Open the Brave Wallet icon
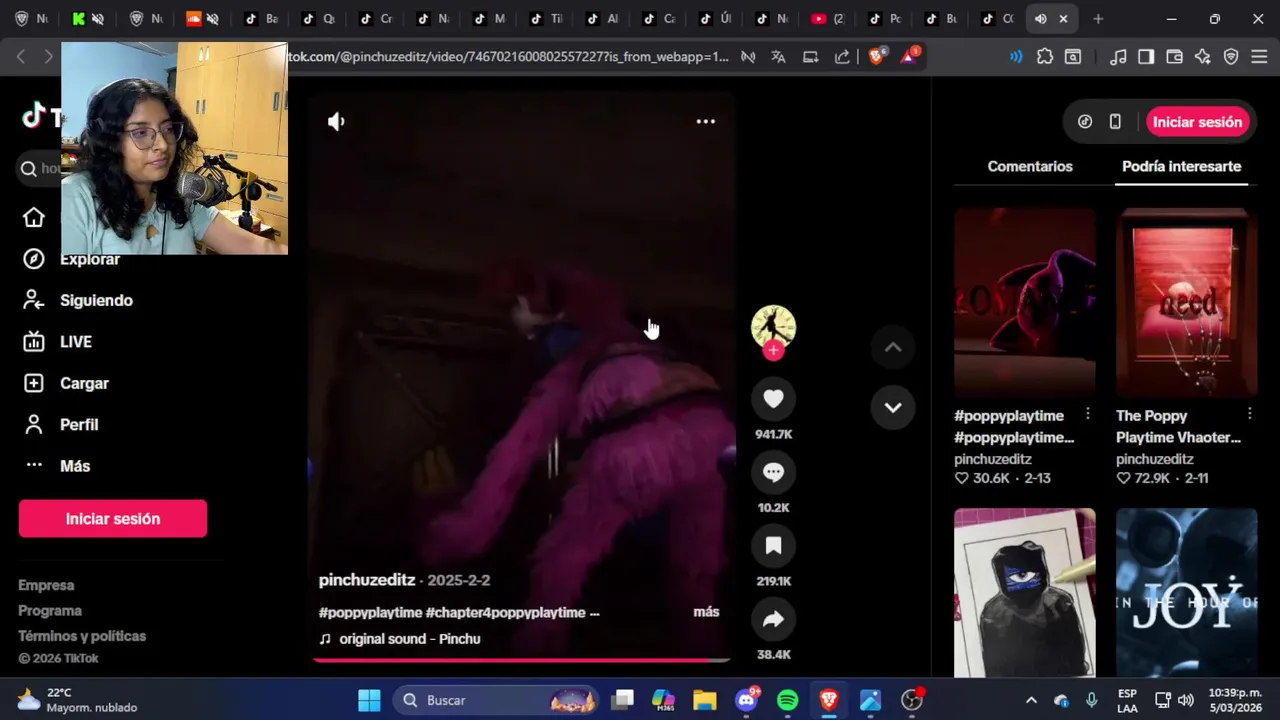1280x720 pixels. (x=1175, y=57)
